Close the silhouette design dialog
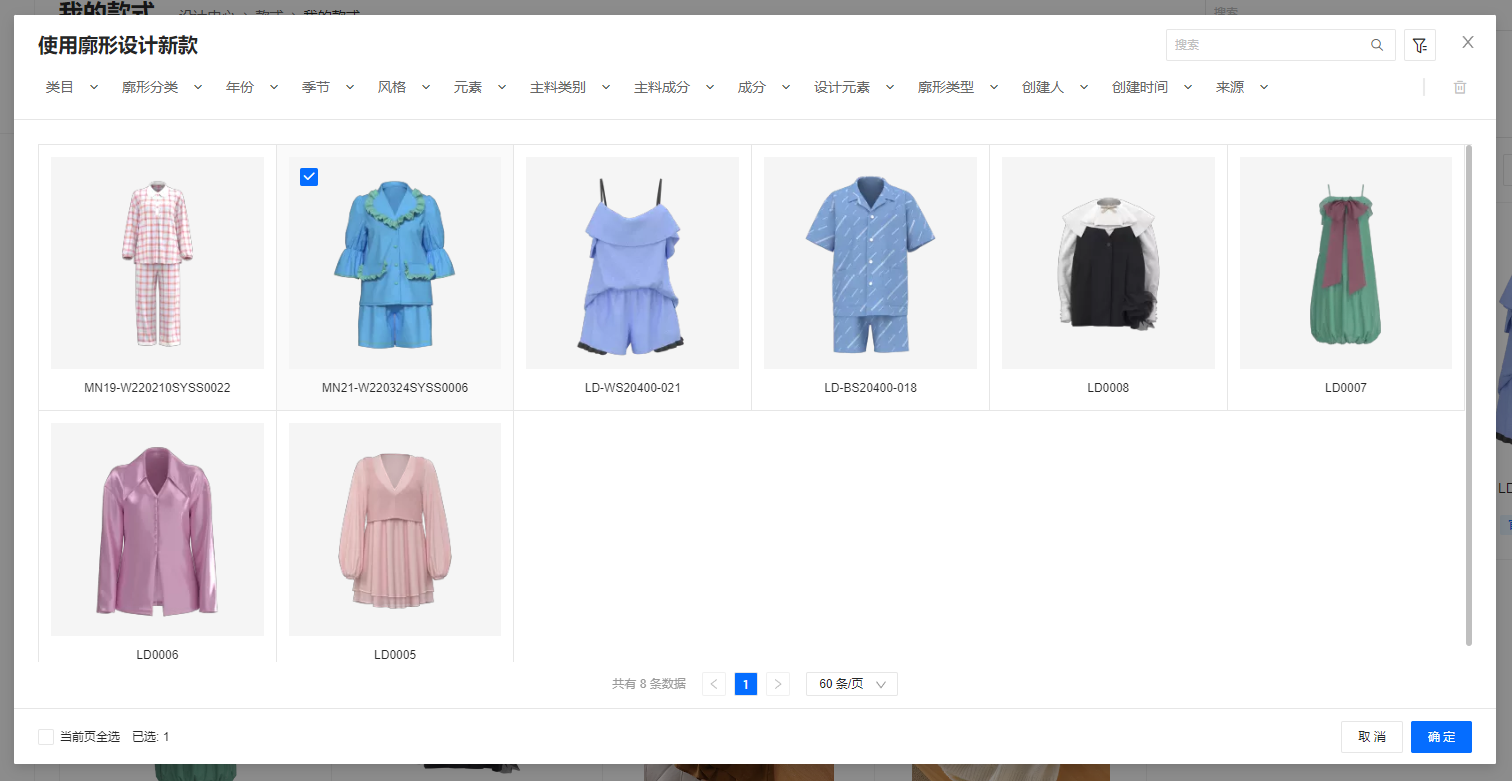Viewport: 1512px width, 781px height. tap(1467, 42)
